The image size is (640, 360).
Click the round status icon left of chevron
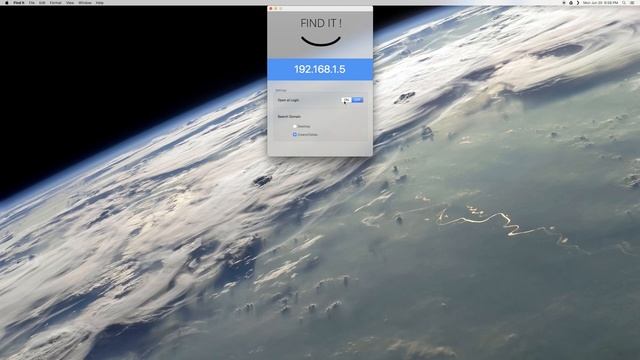pos(571,2)
